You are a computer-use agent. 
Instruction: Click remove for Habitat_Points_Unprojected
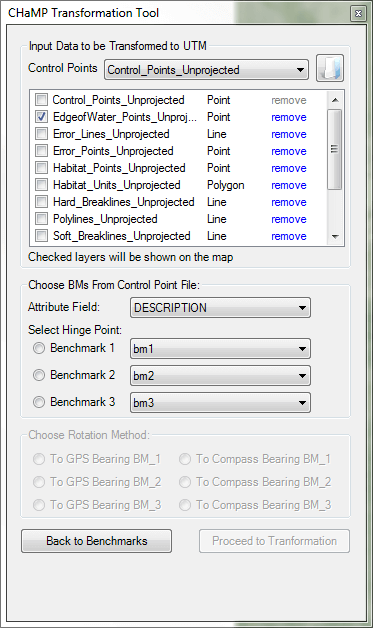pos(288,168)
